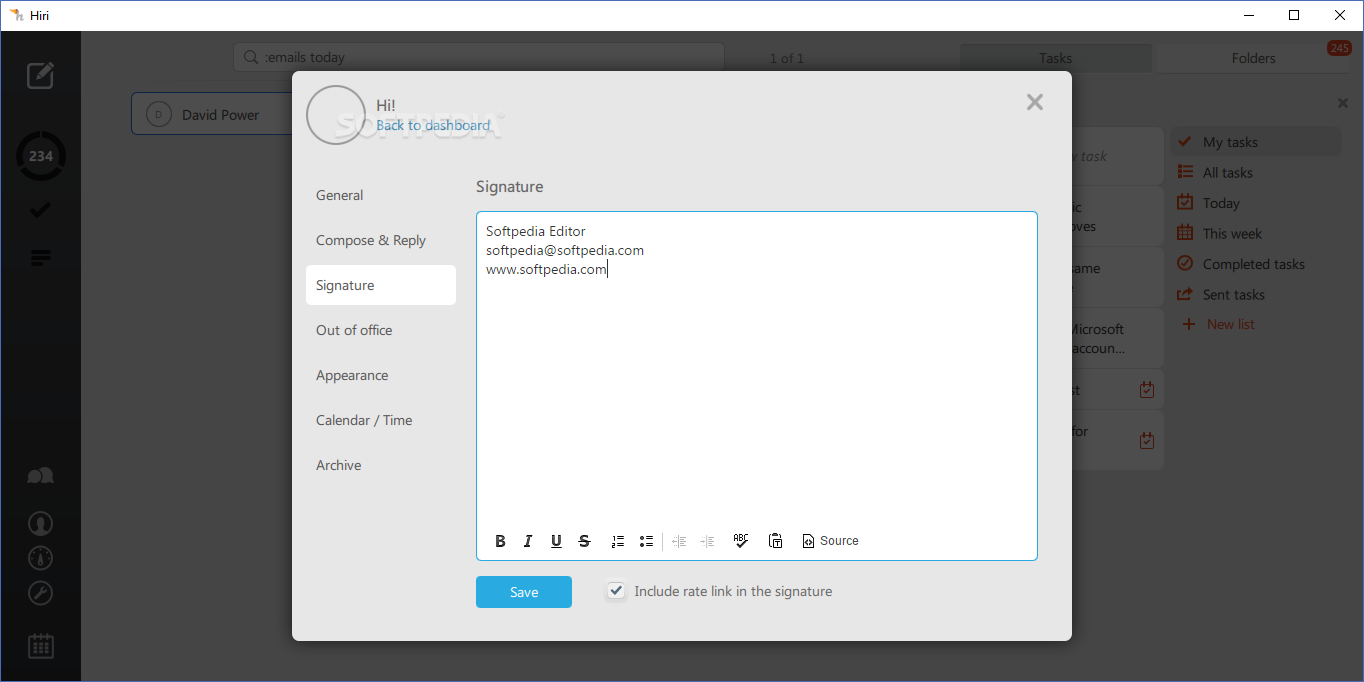Switch to the Folders tab

(1254, 58)
